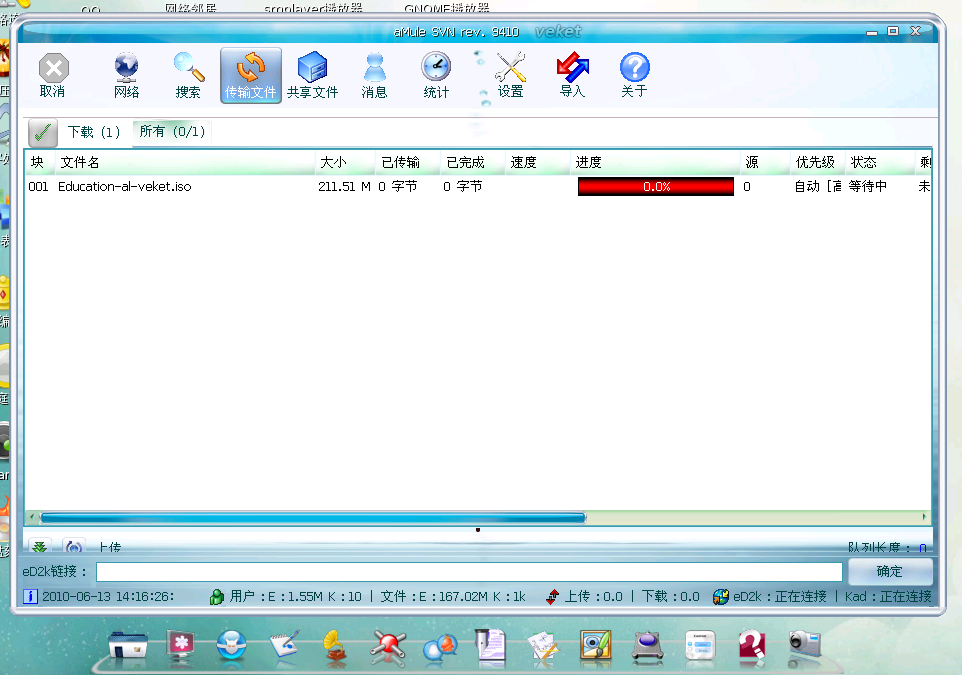Open the image viewer paintbrush dock icon

[x=595, y=647]
